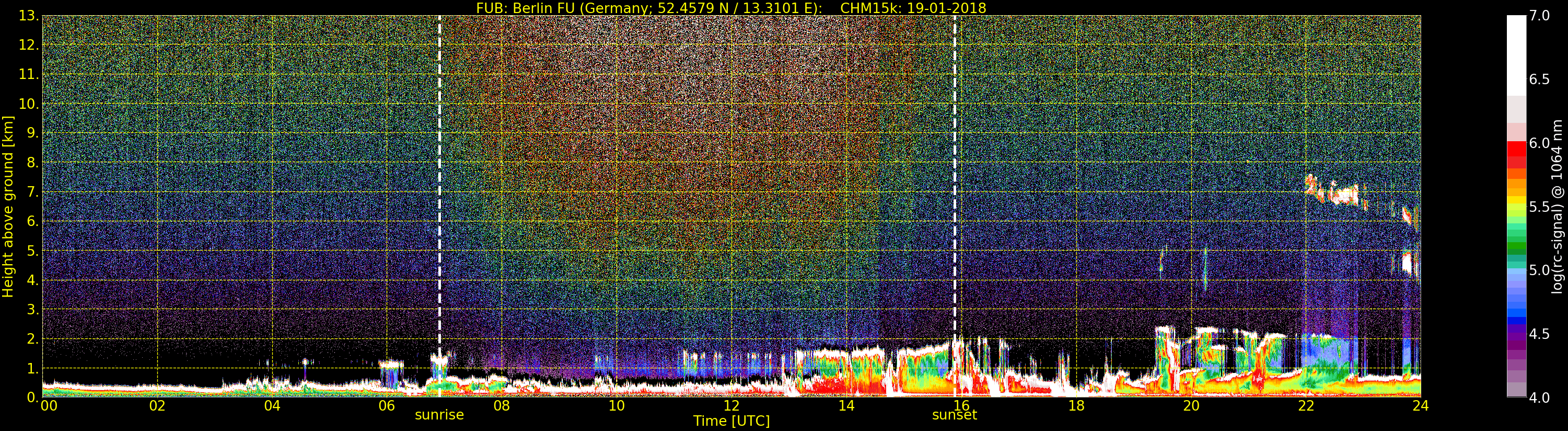Click the white dashed sunrise line

pos(439,183)
